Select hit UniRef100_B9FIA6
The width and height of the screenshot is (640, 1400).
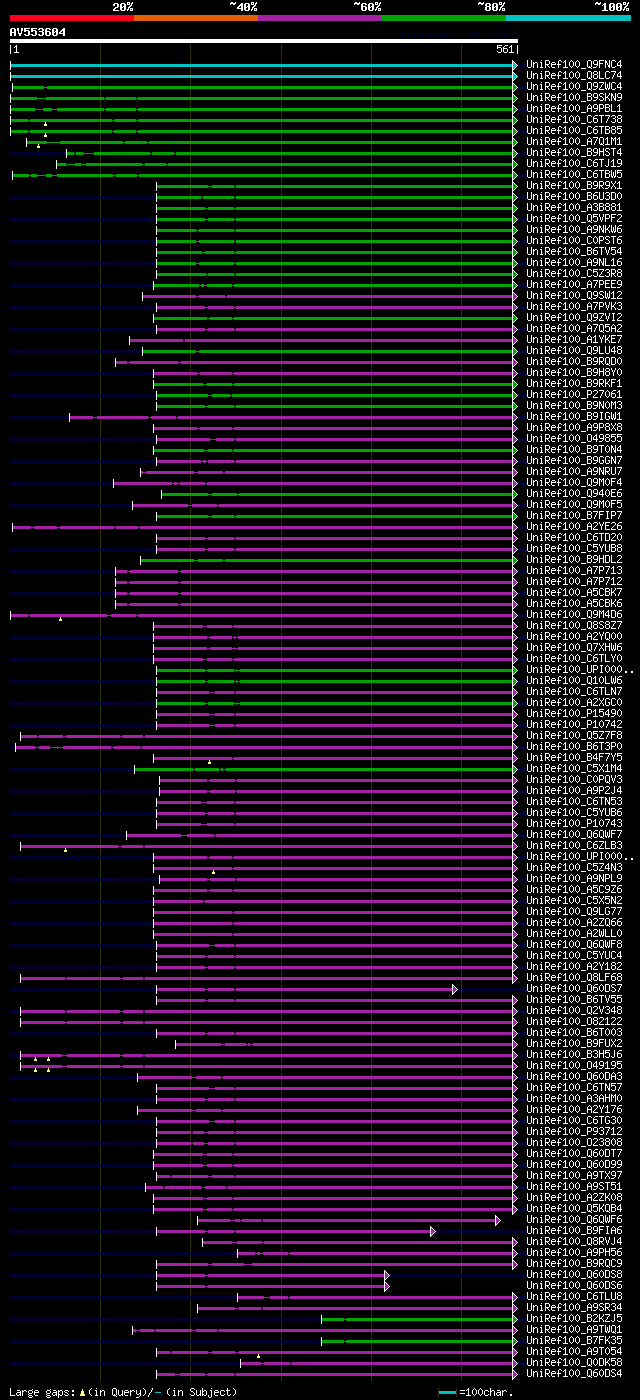(574, 1231)
